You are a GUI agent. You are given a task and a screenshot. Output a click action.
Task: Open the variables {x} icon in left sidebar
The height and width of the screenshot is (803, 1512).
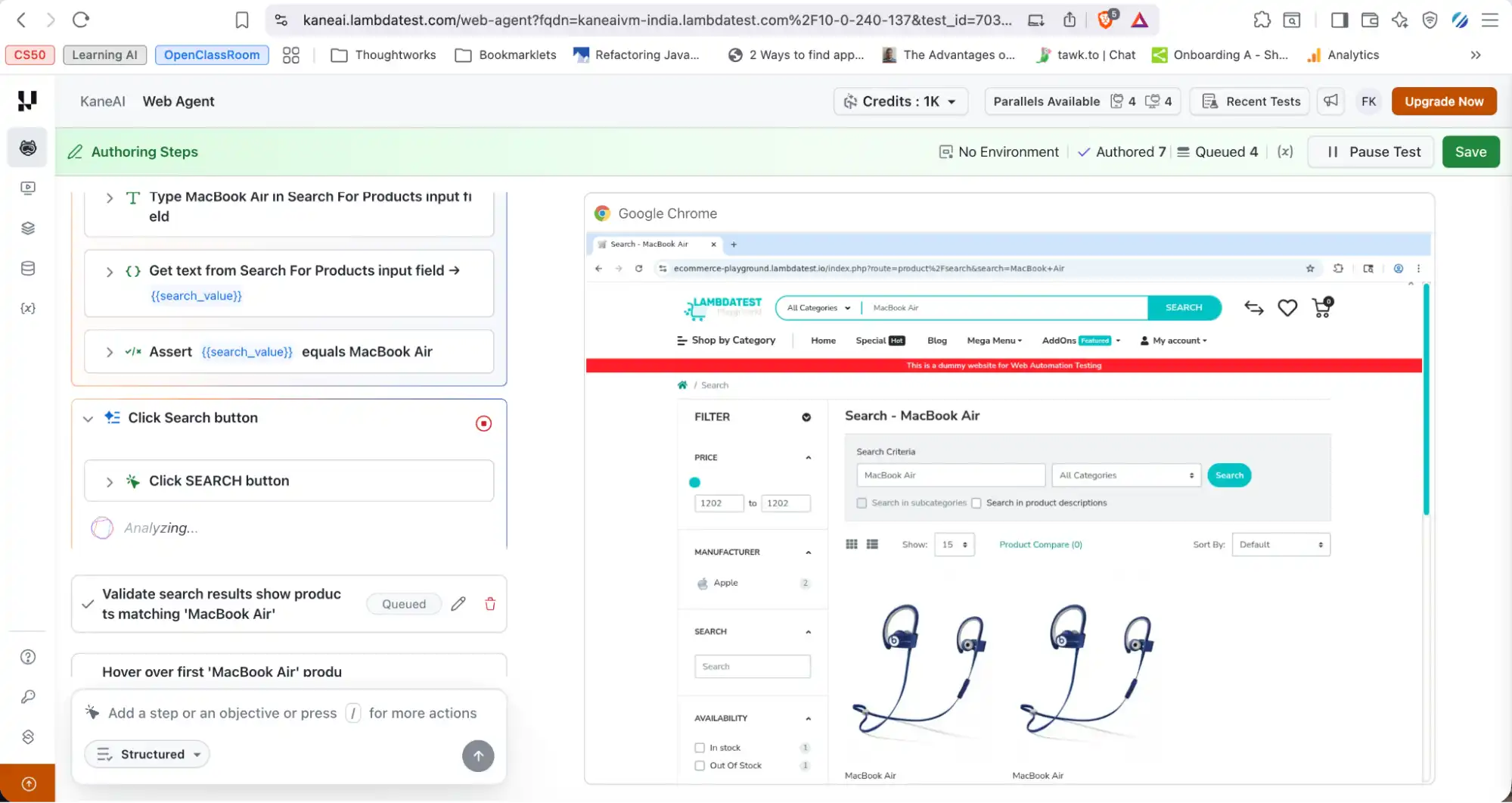tap(28, 308)
